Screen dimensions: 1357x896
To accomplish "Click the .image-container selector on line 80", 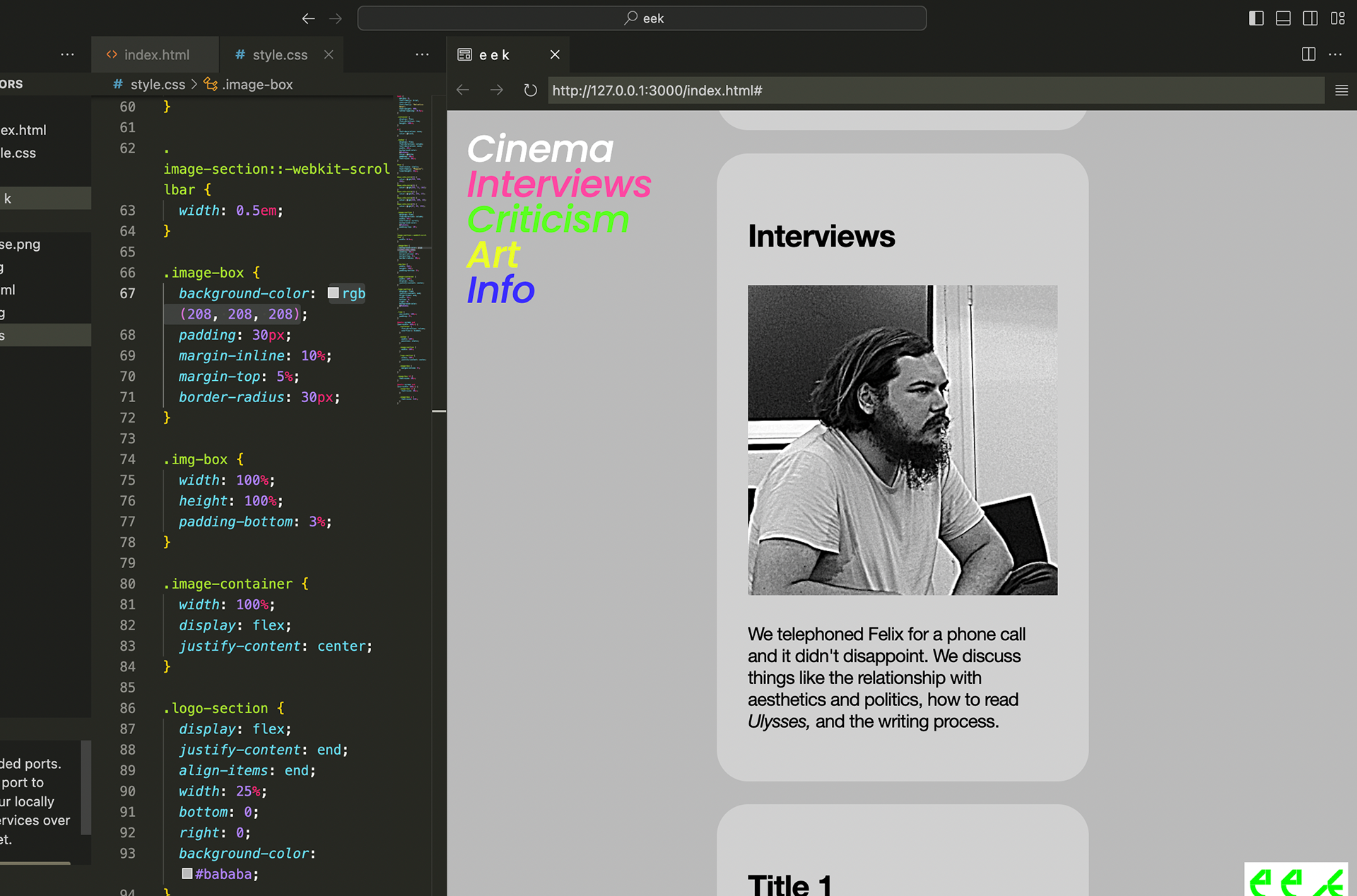I will coord(228,584).
